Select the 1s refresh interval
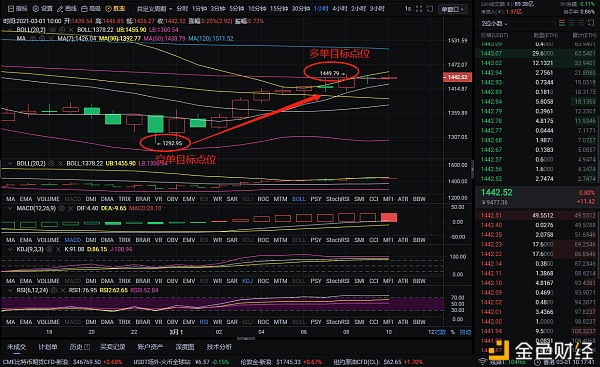The height and width of the screenshot is (367, 600). 408,8
